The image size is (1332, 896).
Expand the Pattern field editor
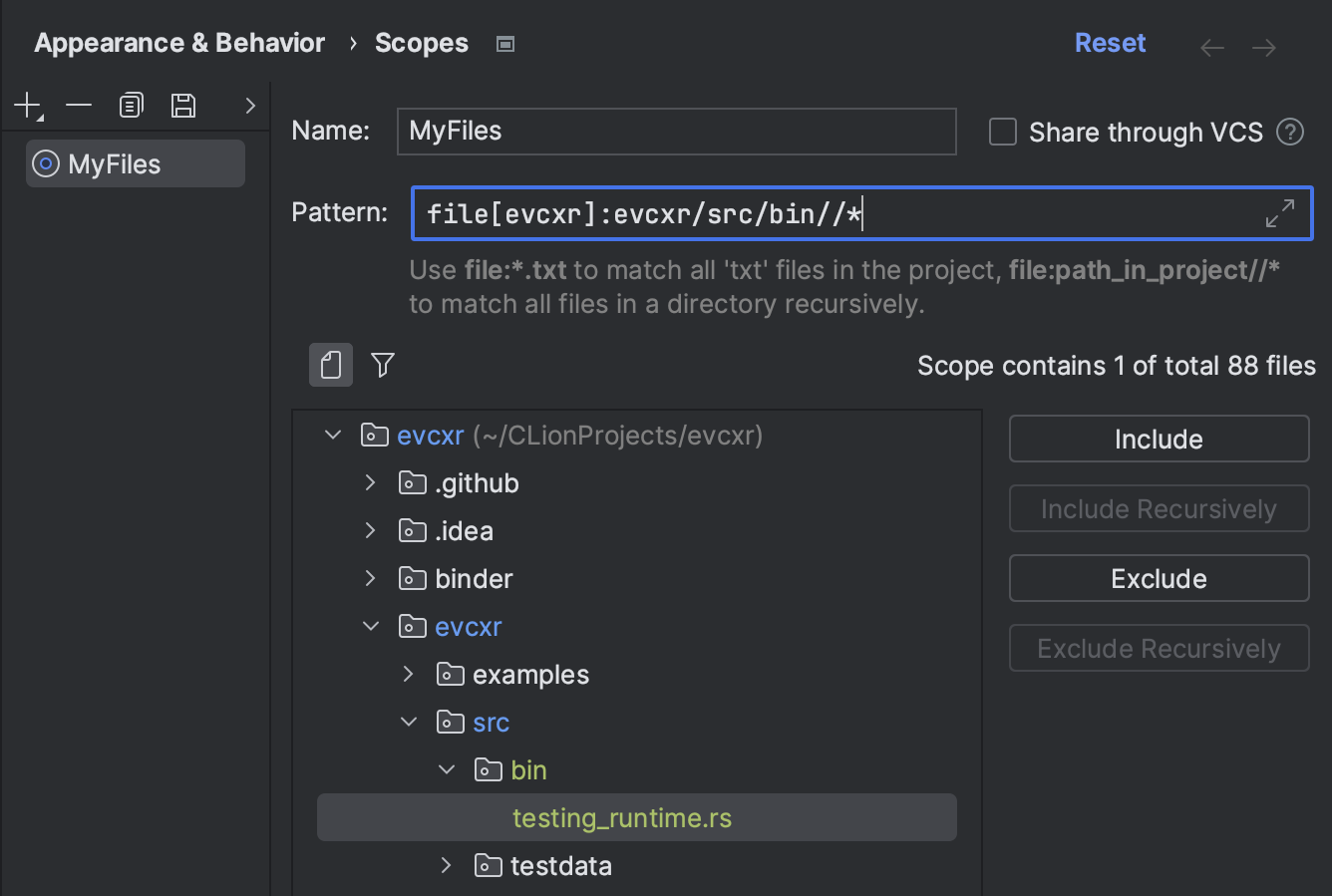coord(1280,213)
